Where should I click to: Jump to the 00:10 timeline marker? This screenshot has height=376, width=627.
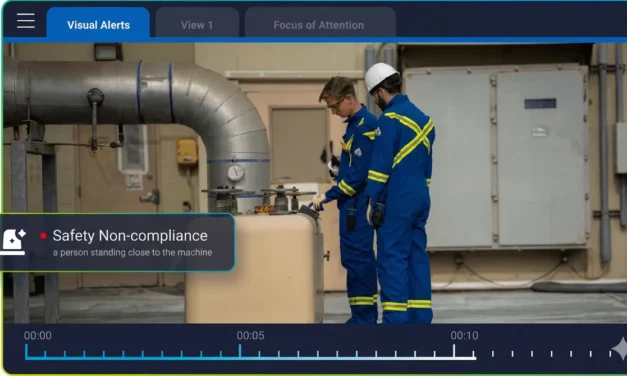(464, 335)
